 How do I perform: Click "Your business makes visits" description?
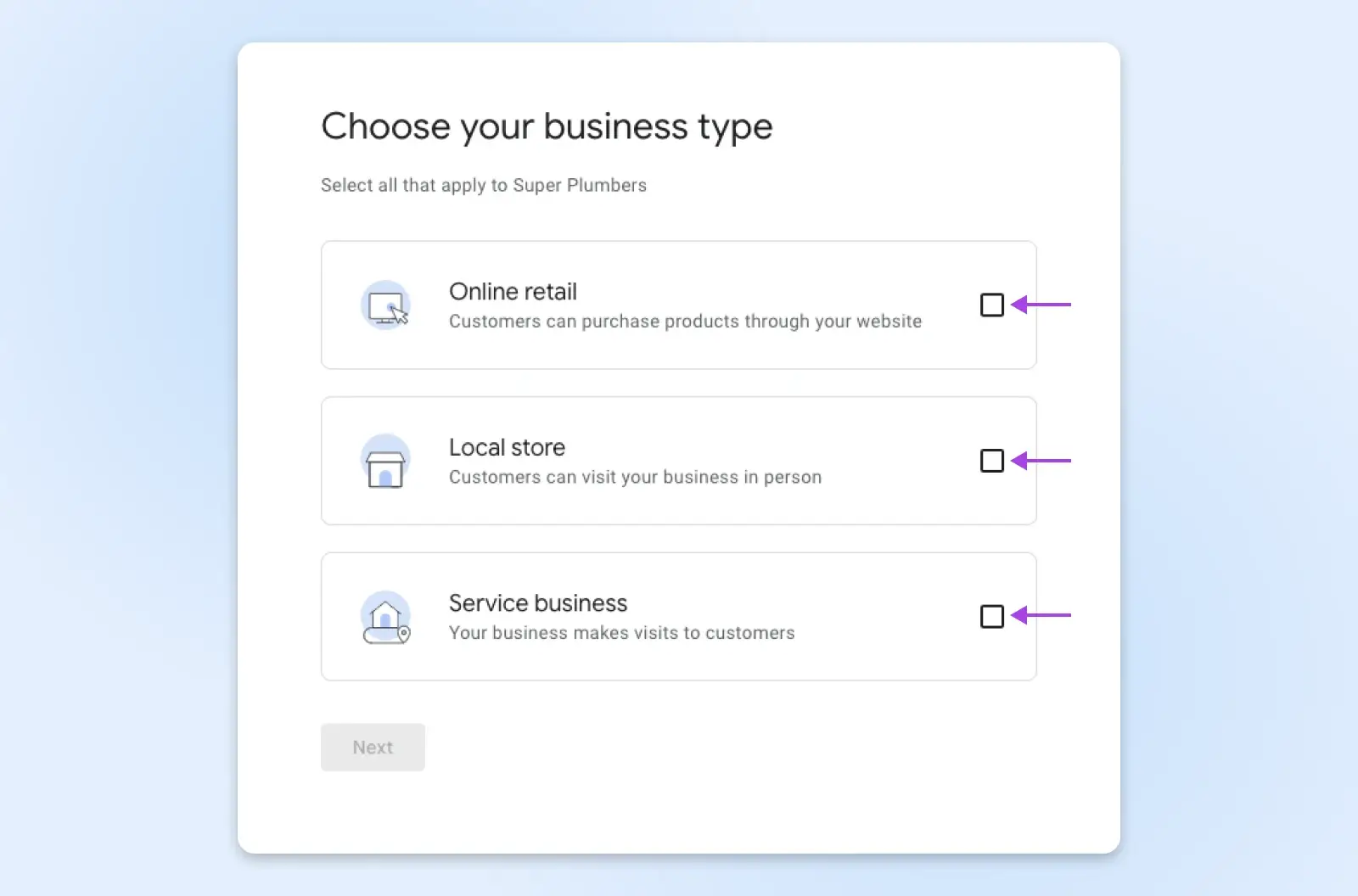(x=621, y=633)
